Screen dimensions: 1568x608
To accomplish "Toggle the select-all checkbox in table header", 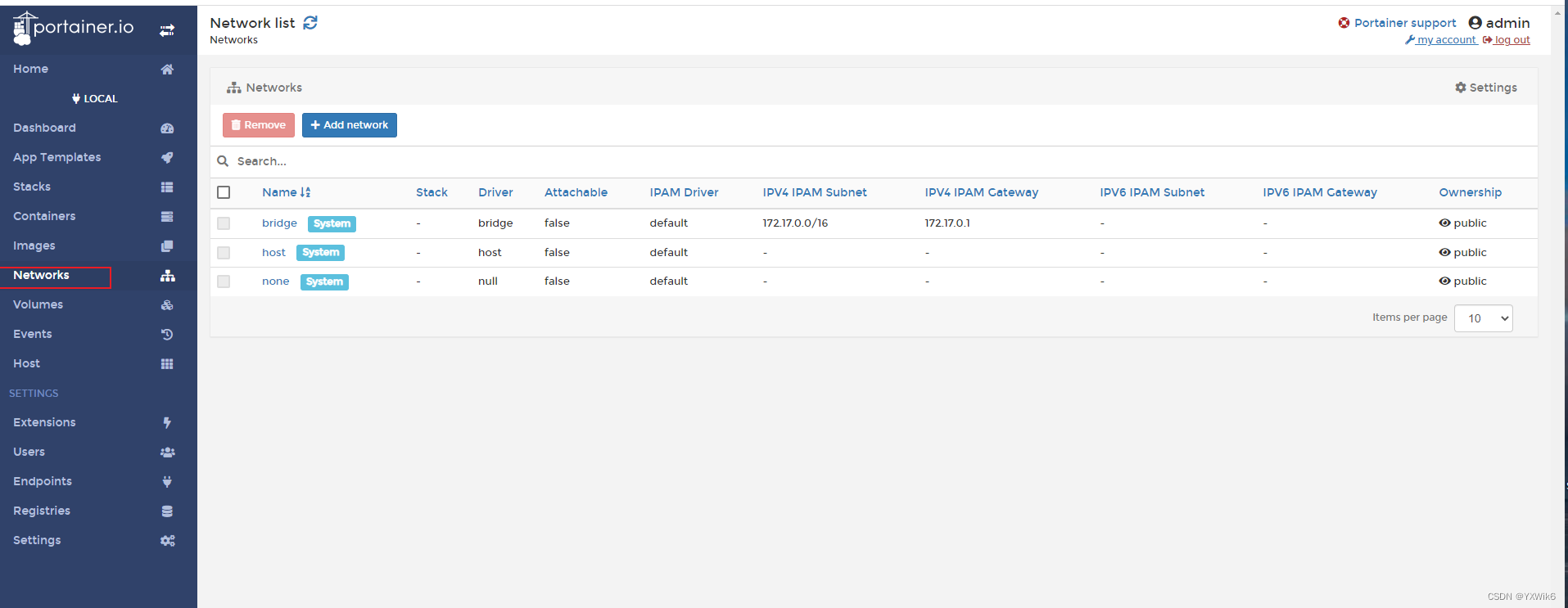I will [224, 192].
